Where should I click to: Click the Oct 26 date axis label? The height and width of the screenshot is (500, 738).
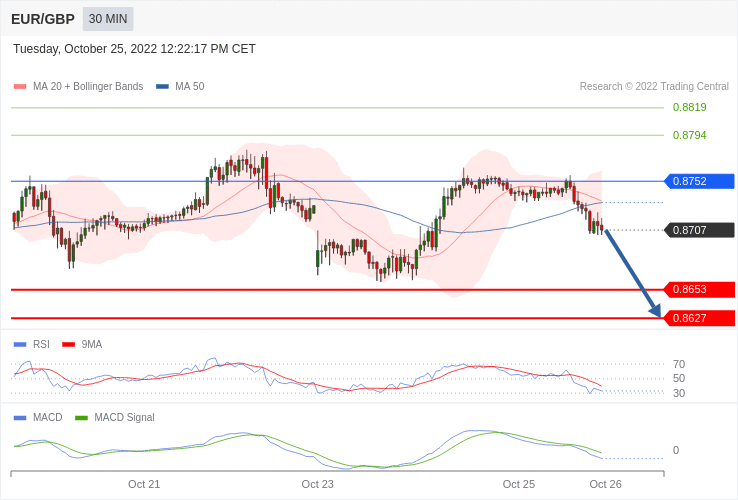606,484
